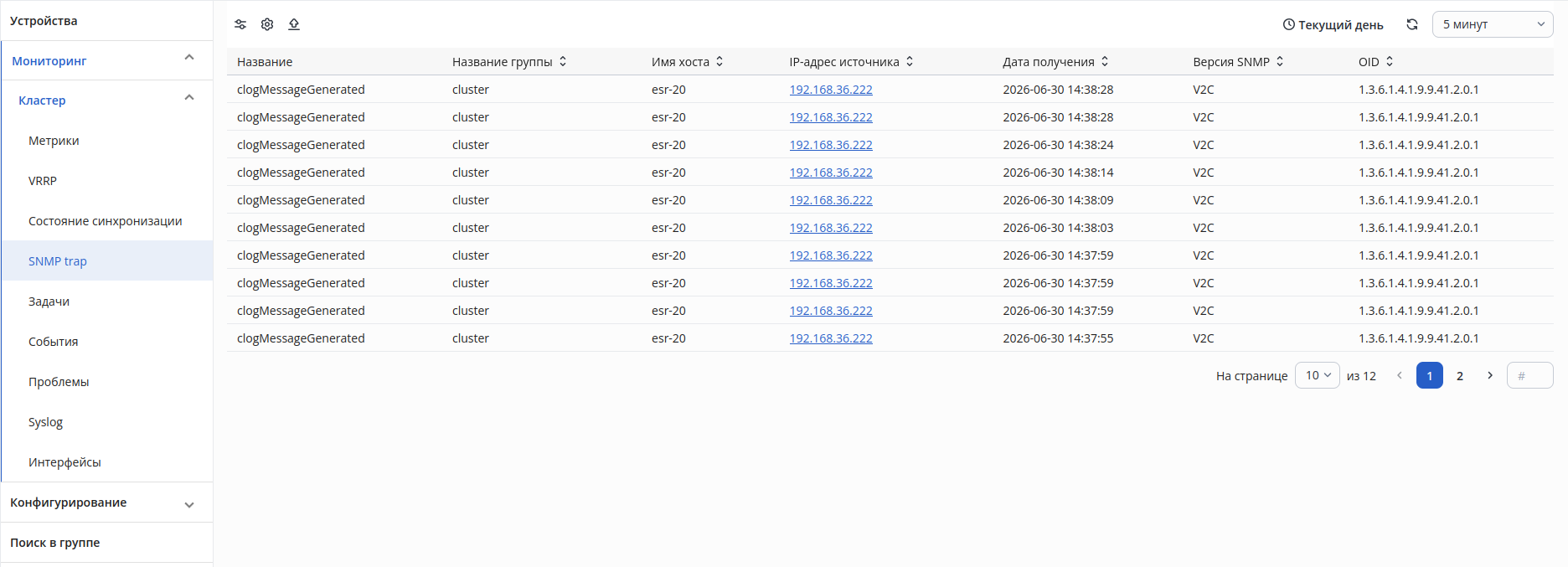Sort by Название группы column arrows
The image size is (1568, 567).
pyautogui.click(x=563, y=61)
